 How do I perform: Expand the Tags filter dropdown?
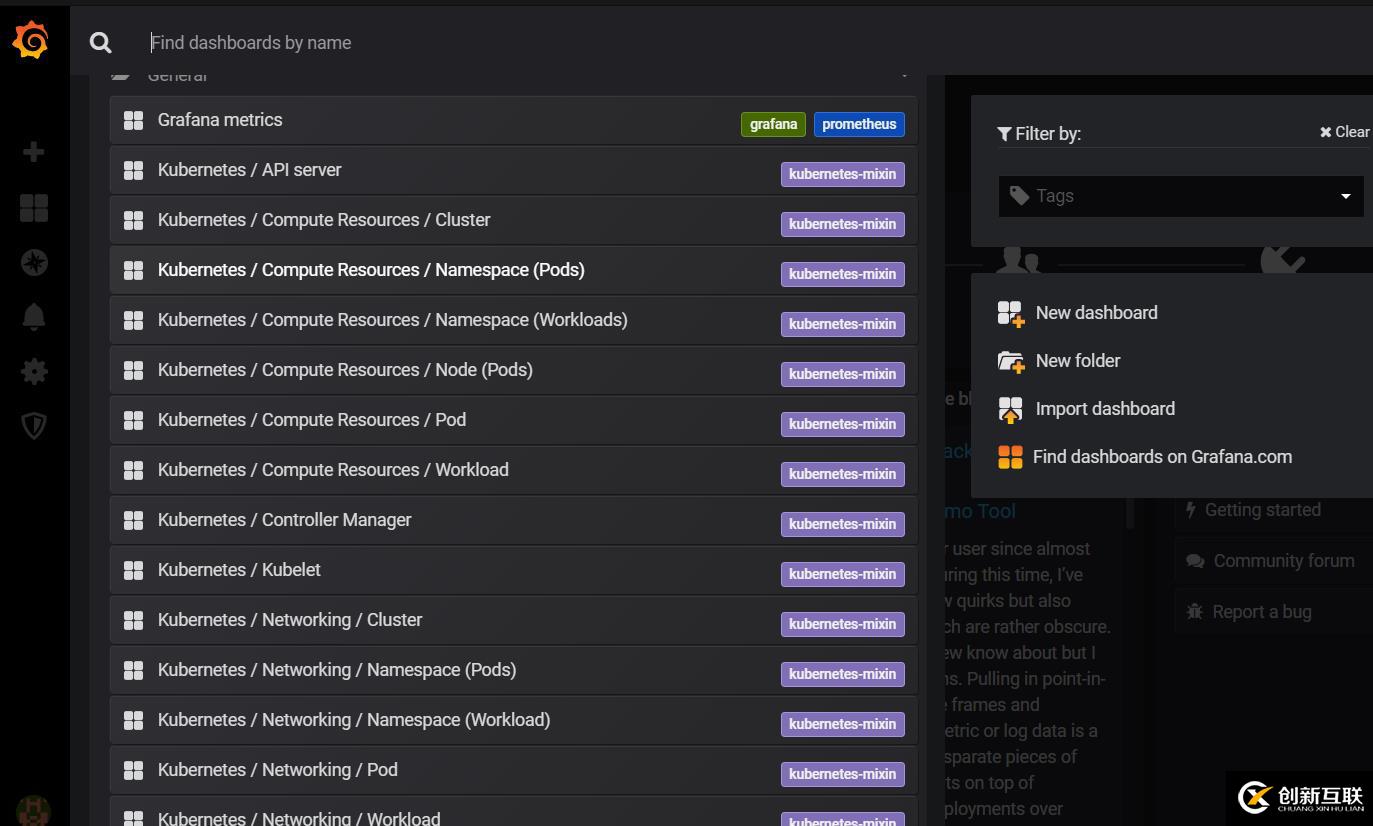pos(1181,196)
